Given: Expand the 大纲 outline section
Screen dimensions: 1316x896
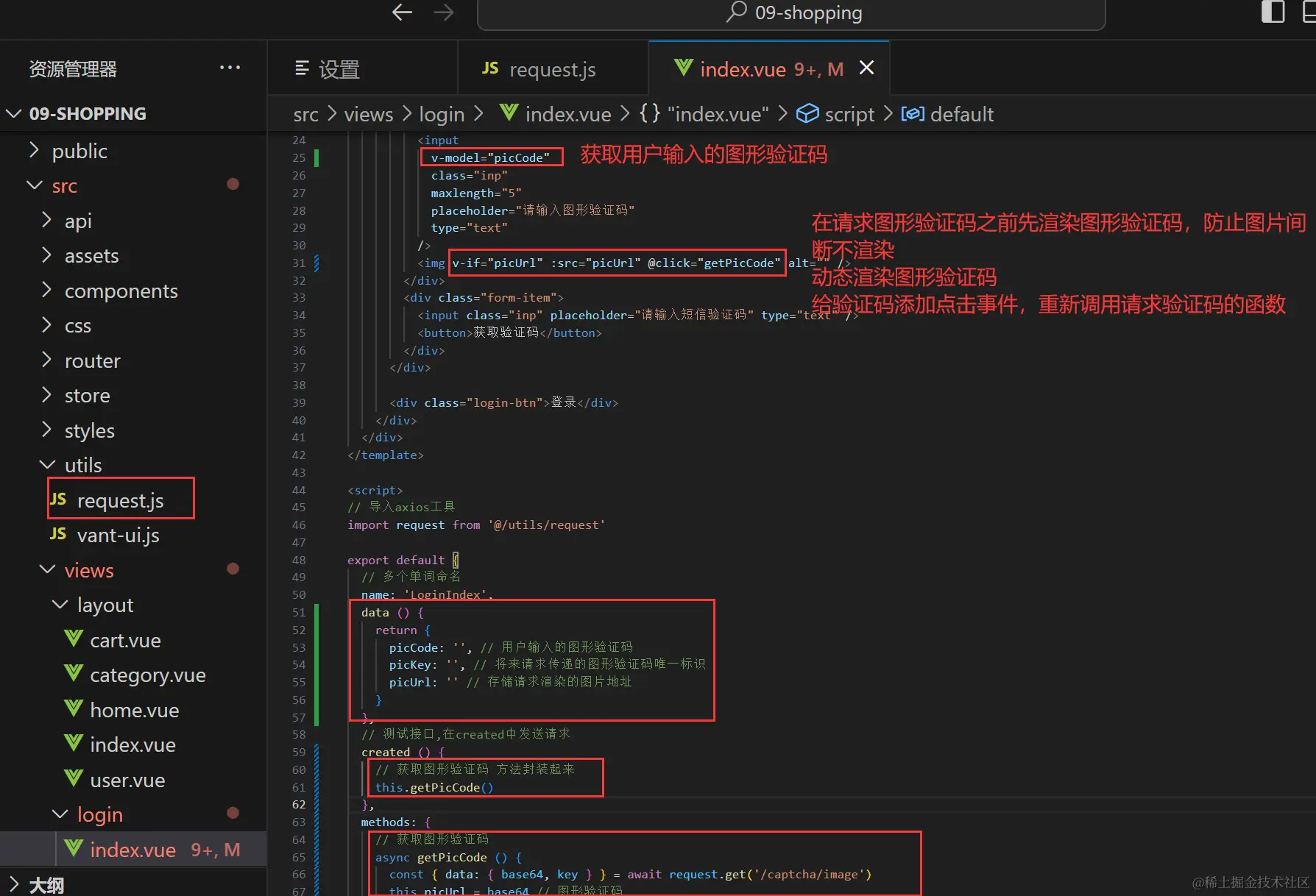Looking at the screenshot, I should pos(133,884).
